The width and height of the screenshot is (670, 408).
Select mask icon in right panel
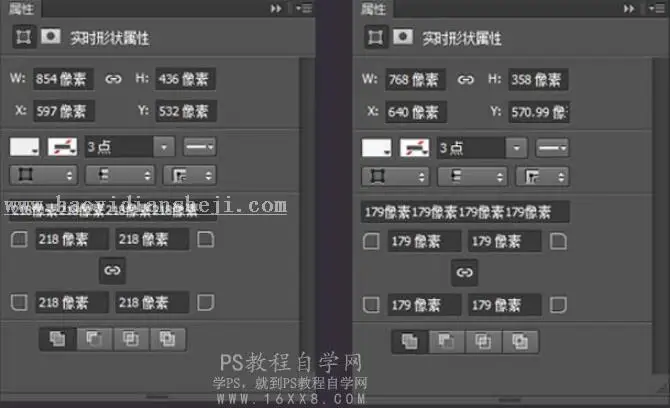(403, 37)
